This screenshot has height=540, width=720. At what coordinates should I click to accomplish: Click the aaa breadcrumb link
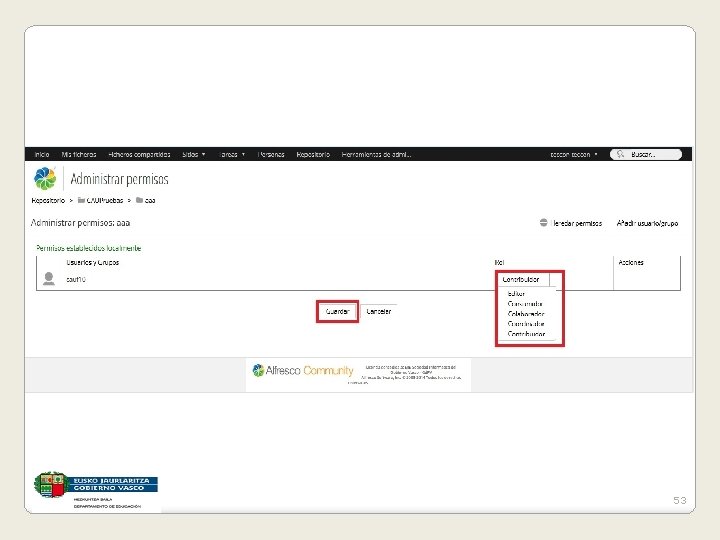(x=150, y=200)
